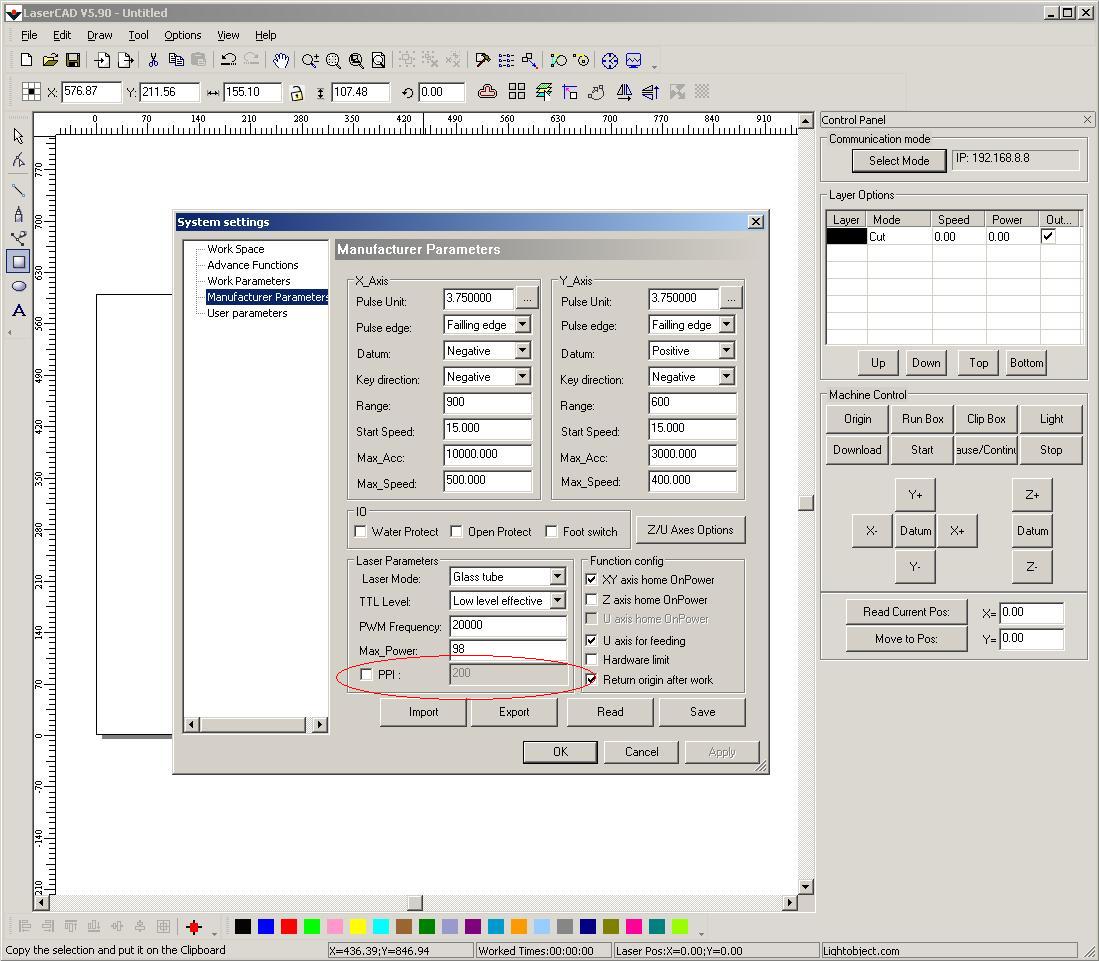Enable the PPI checkbox
This screenshot has height=961, width=1099.
(367, 675)
